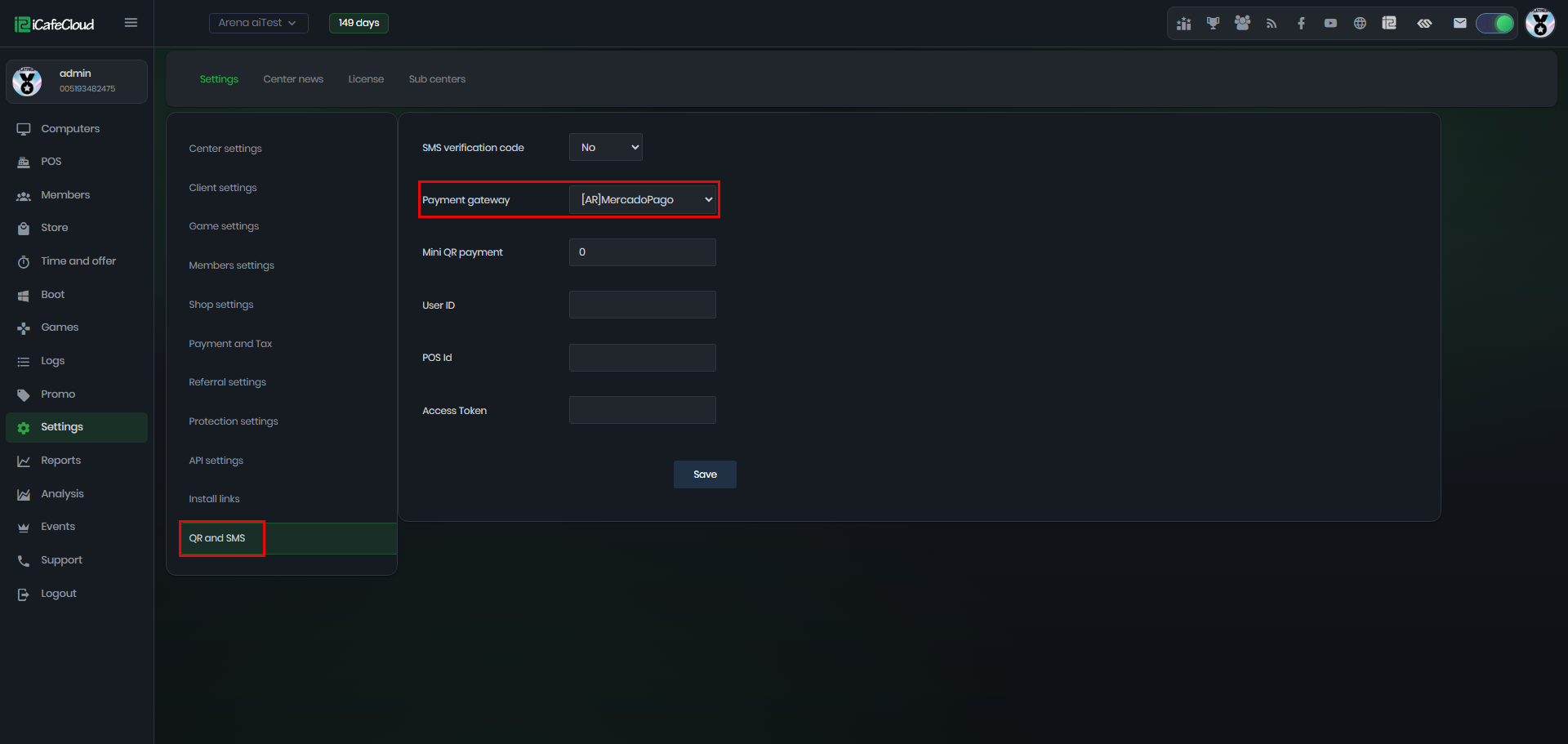Click the iCafe icon in the top toolbar
The image size is (1568, 744).
pos(1389,24)
